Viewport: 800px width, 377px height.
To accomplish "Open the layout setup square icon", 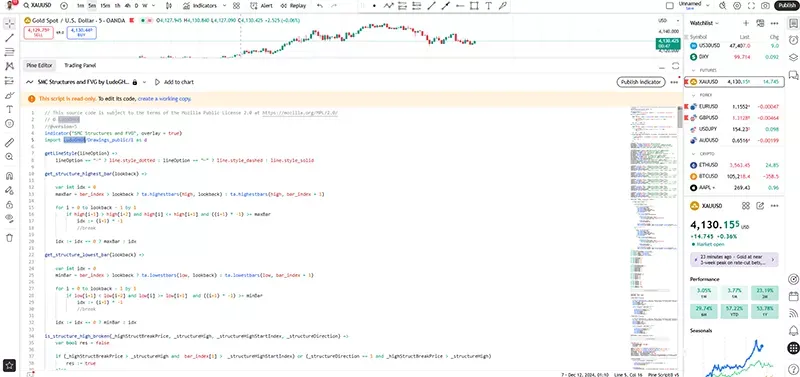I will pos(670,6).
